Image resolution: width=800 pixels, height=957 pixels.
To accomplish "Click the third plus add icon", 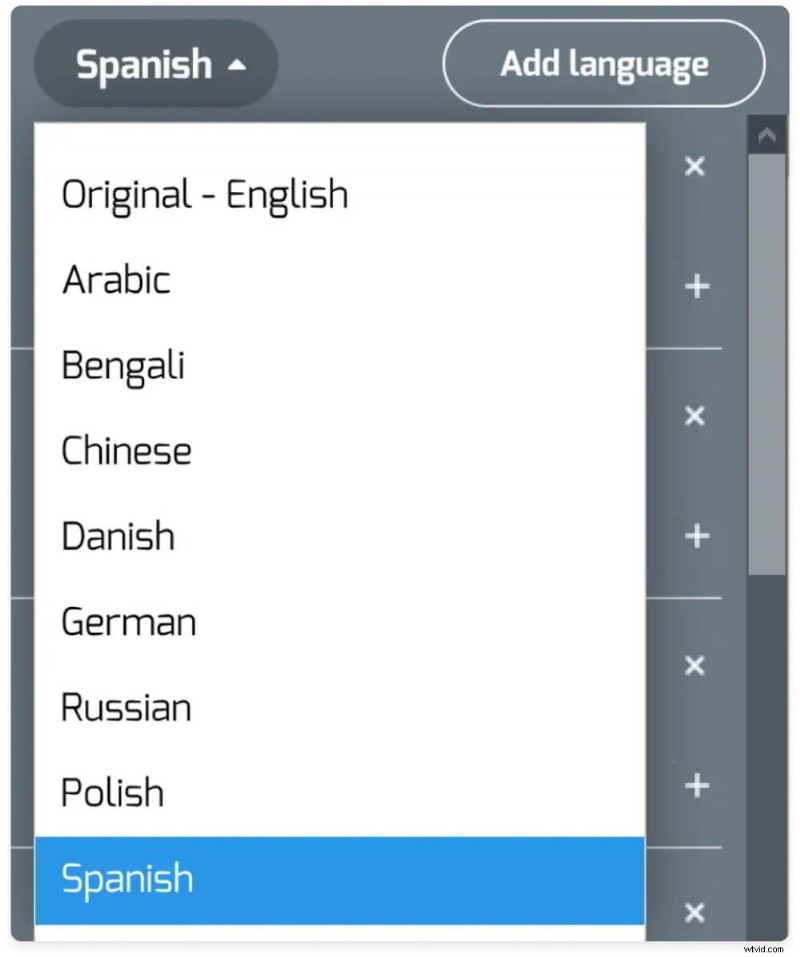I will point(694,786).
